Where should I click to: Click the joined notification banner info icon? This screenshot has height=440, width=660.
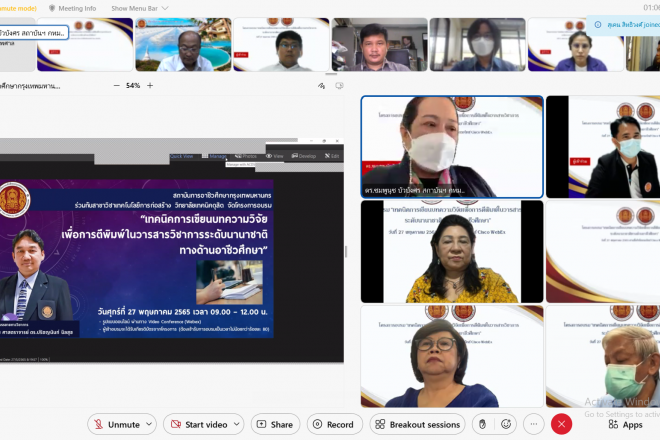pos(598,25)
